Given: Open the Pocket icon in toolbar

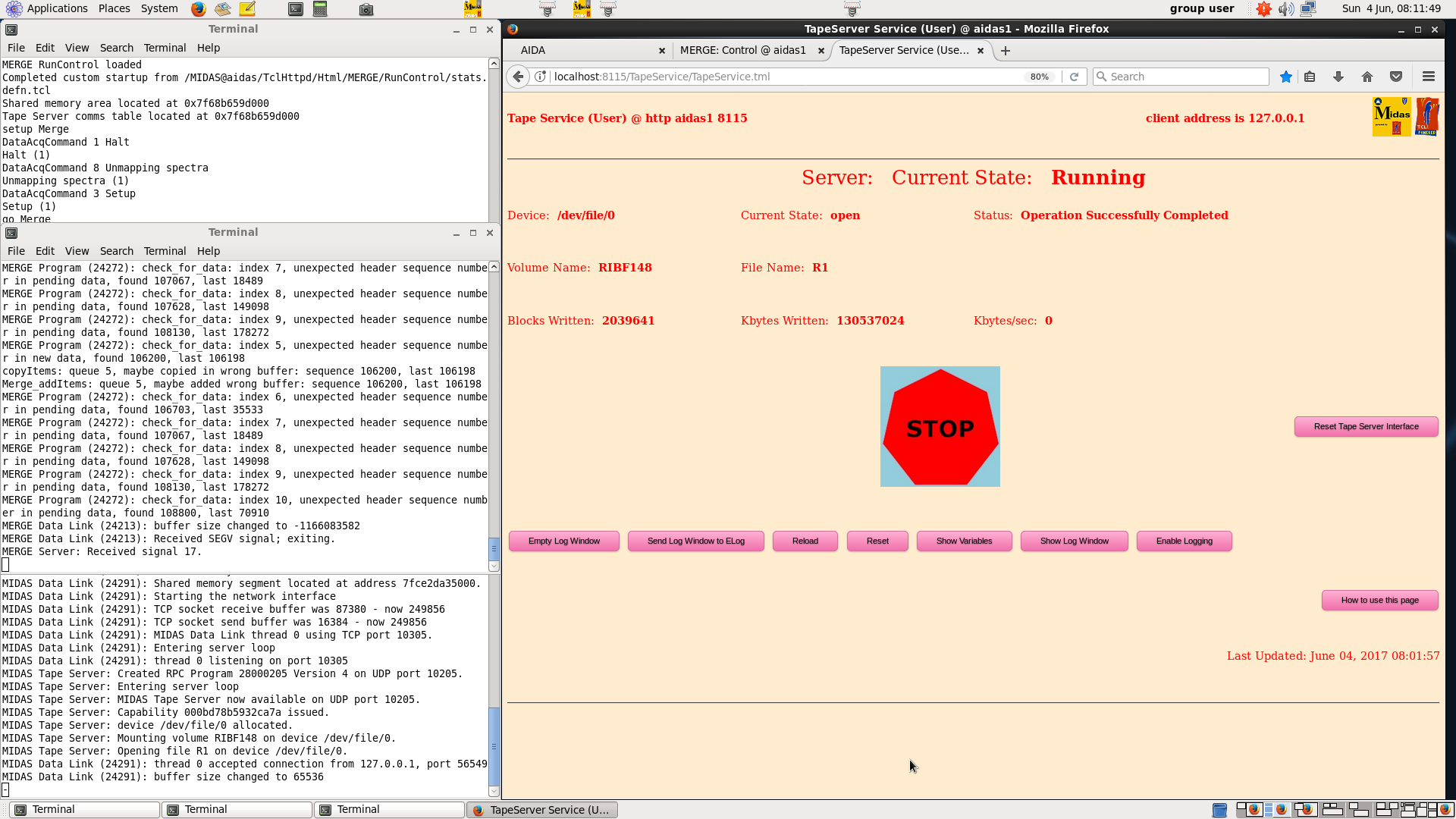Looking at the screenshot, I should [x=1396, y=77].
